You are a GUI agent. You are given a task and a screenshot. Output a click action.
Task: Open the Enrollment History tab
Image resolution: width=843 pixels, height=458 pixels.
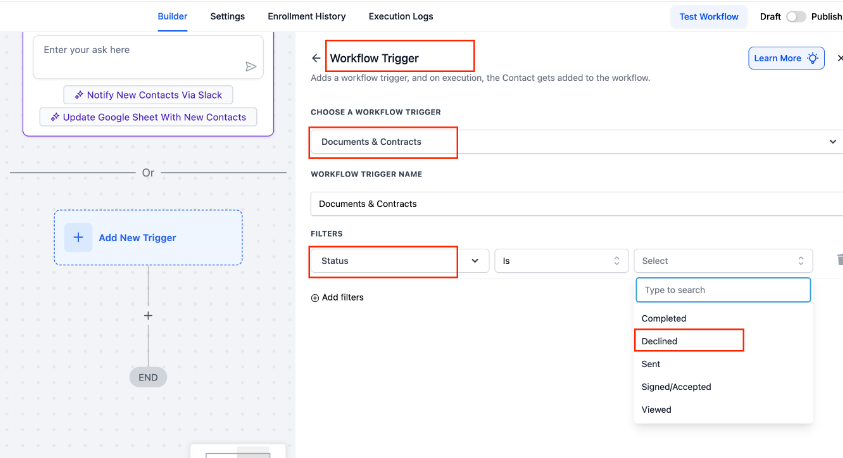(306, 16)
